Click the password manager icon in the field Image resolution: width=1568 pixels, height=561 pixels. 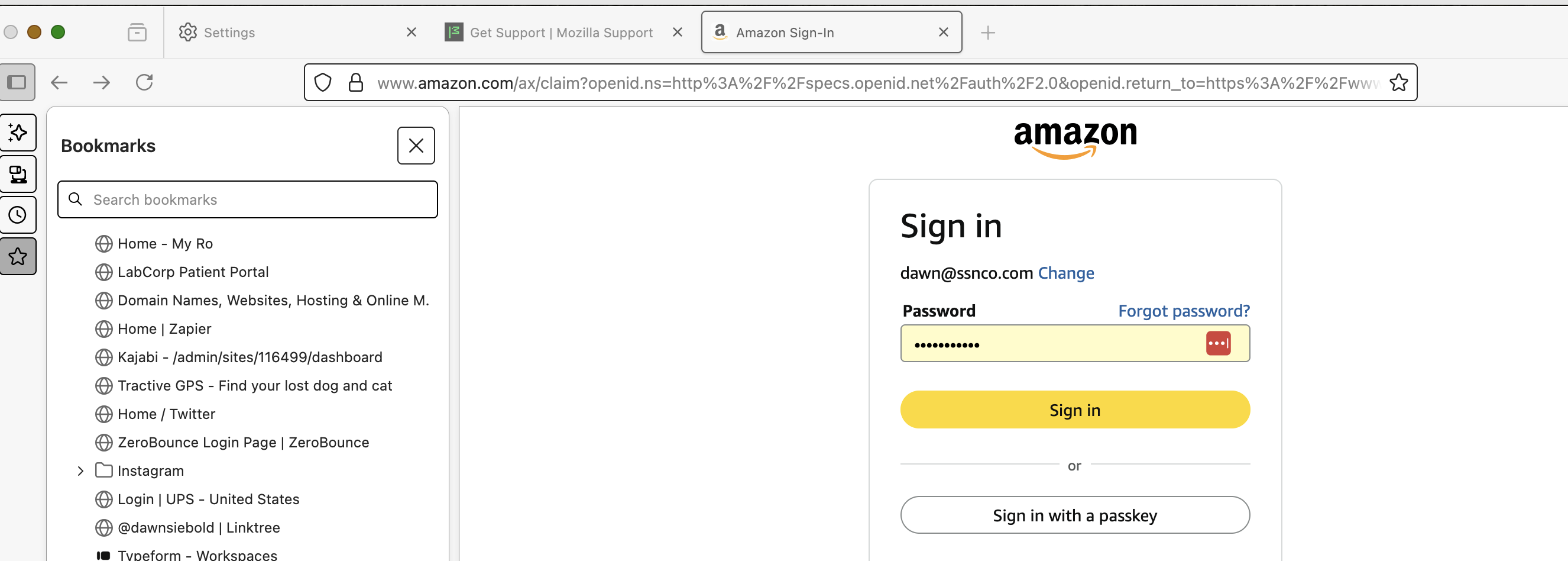[1218, 344]
